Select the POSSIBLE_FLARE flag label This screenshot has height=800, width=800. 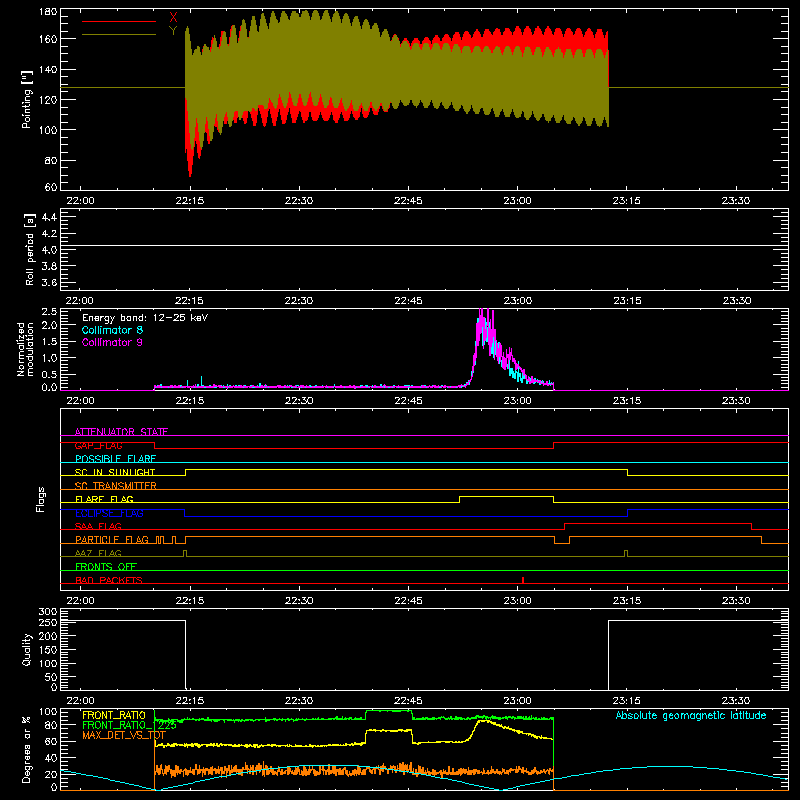coord(115,459)
